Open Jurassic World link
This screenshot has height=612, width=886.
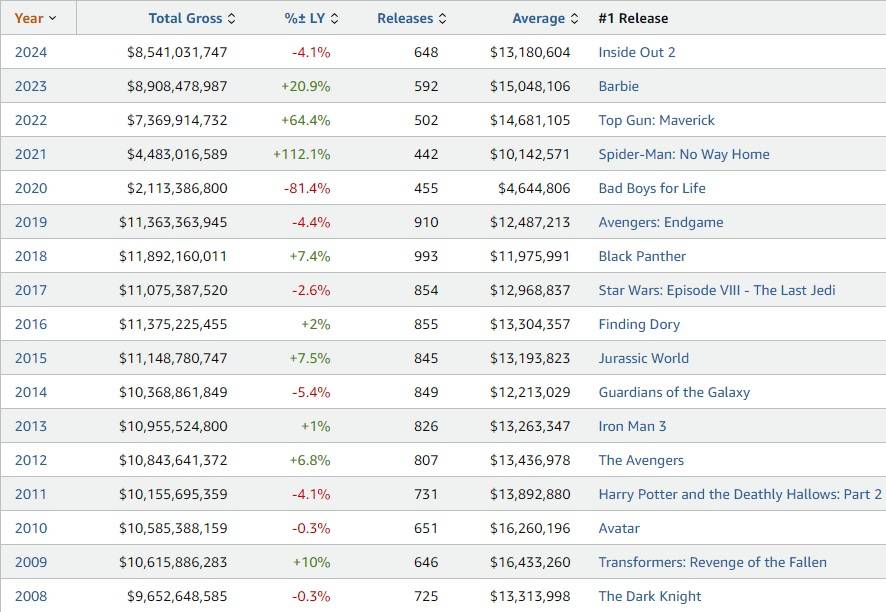click(x=643, y=358)
